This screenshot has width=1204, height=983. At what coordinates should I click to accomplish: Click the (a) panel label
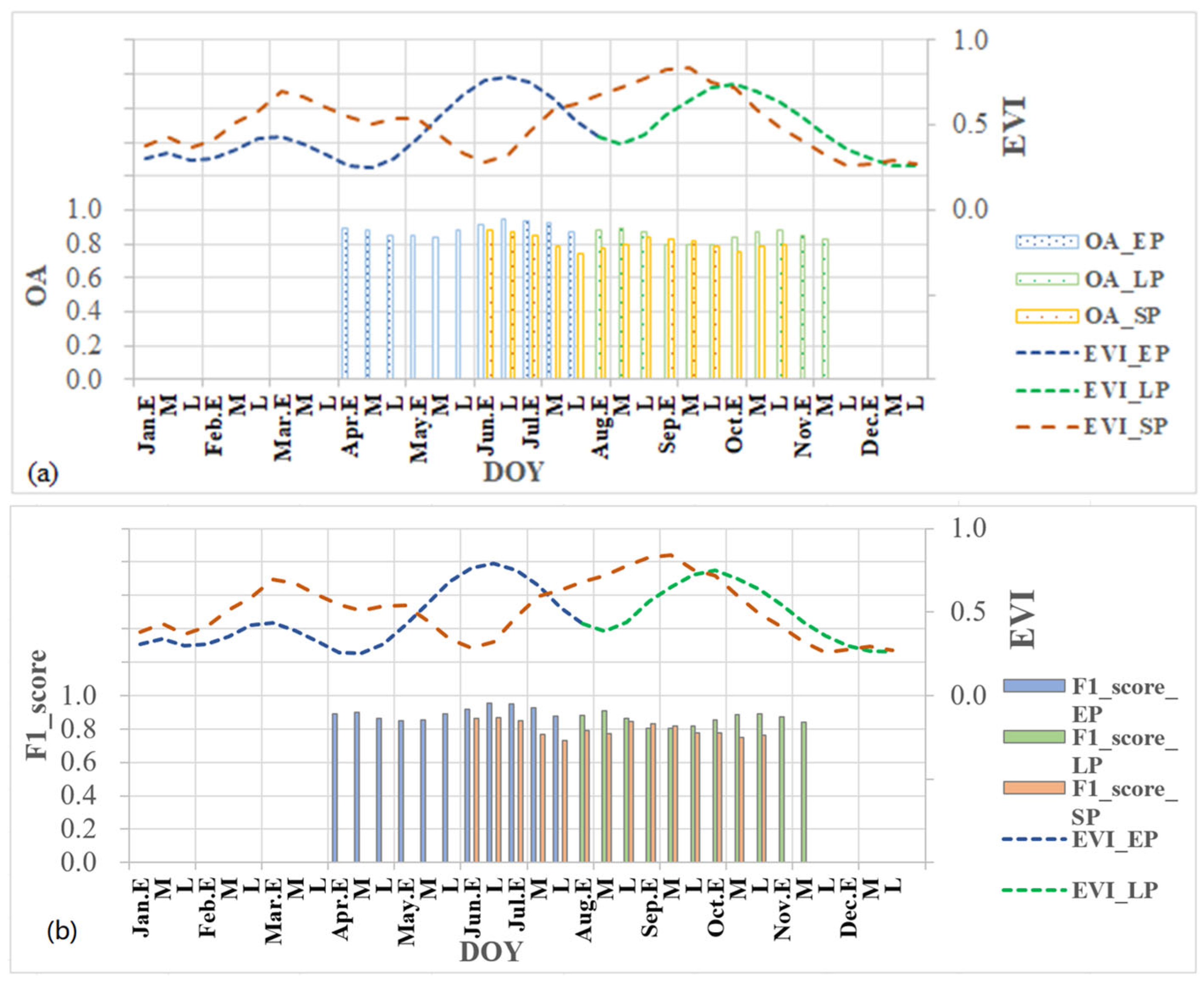point(44,474)
